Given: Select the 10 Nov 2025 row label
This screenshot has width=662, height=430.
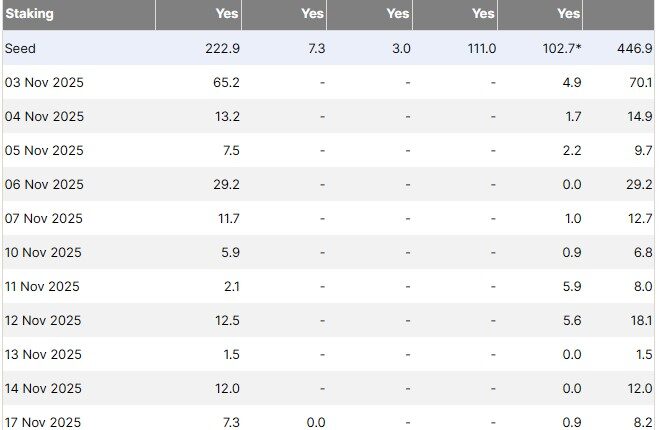Looking at the screenshot, I should 44,252.
